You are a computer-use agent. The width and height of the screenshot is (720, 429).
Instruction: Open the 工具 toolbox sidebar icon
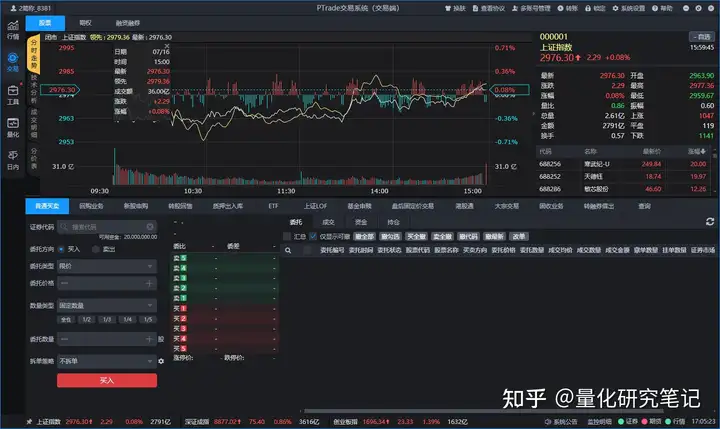pos(13,95)
